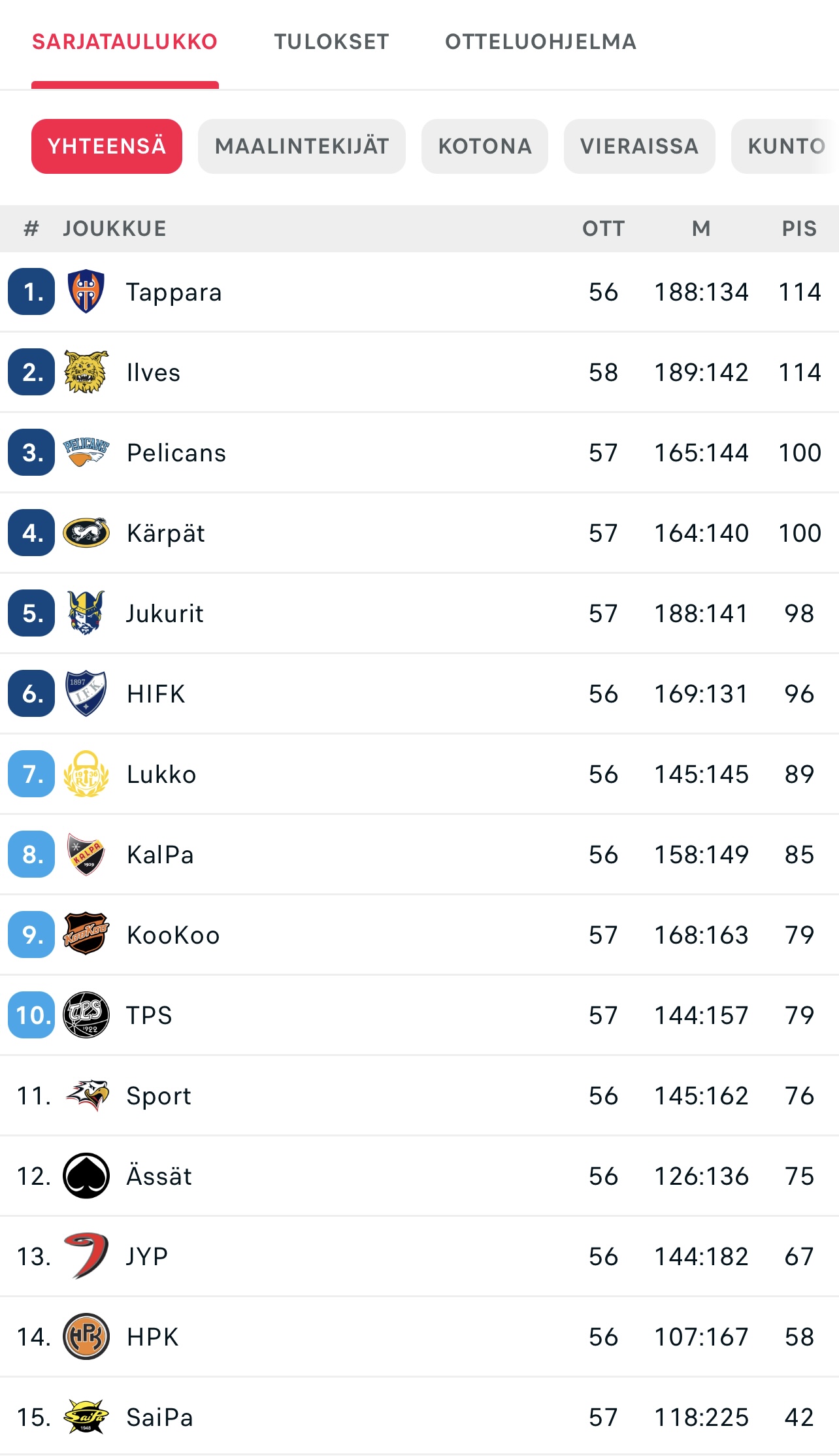
Task: Select the Yhteensä filter chip
Action: tap(107, 146)
